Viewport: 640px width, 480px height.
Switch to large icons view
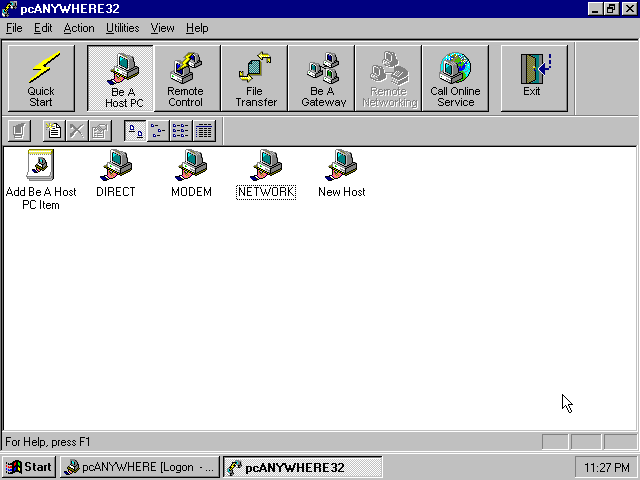coord(135,131)
